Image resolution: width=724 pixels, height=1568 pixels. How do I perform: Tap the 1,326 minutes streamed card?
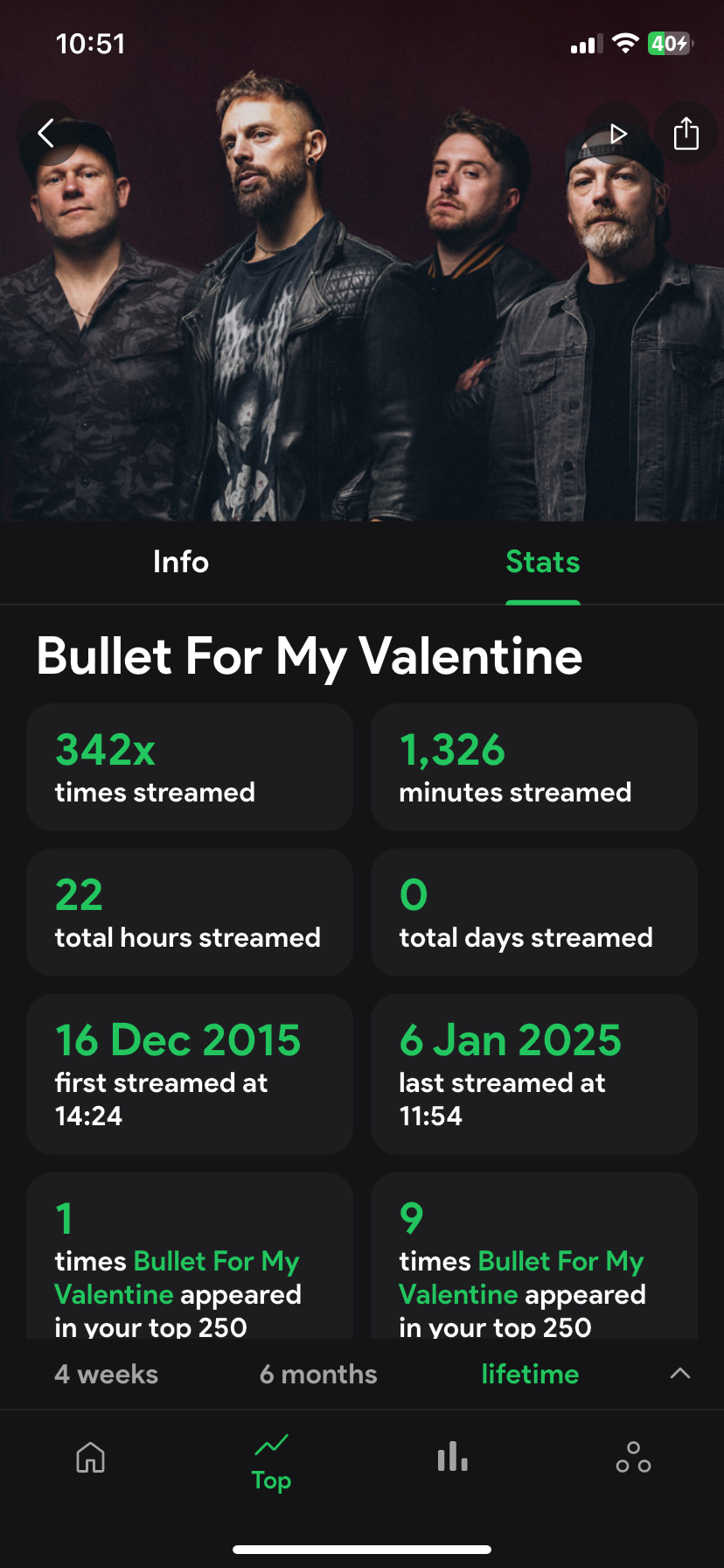point(533,767)
